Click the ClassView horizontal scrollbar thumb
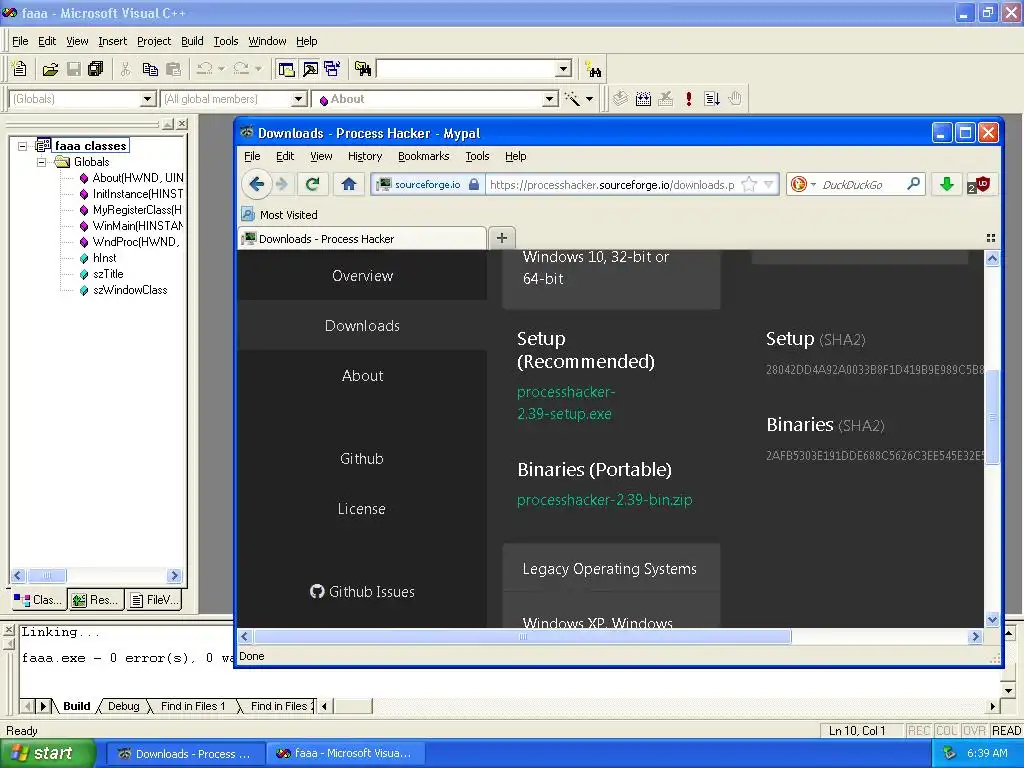The width and height of the screenshot is (1024, 768). [46, 575]
